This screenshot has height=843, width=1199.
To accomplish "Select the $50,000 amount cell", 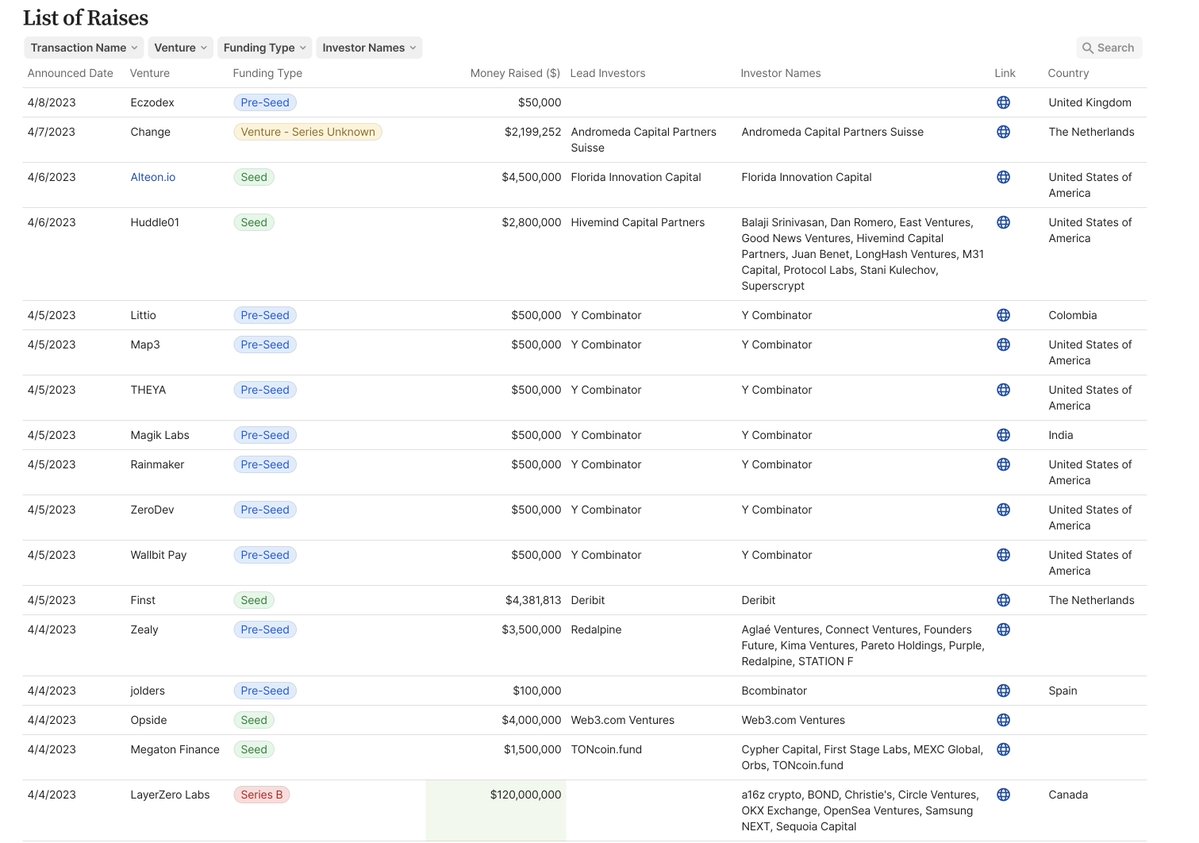I will [540, 103].
